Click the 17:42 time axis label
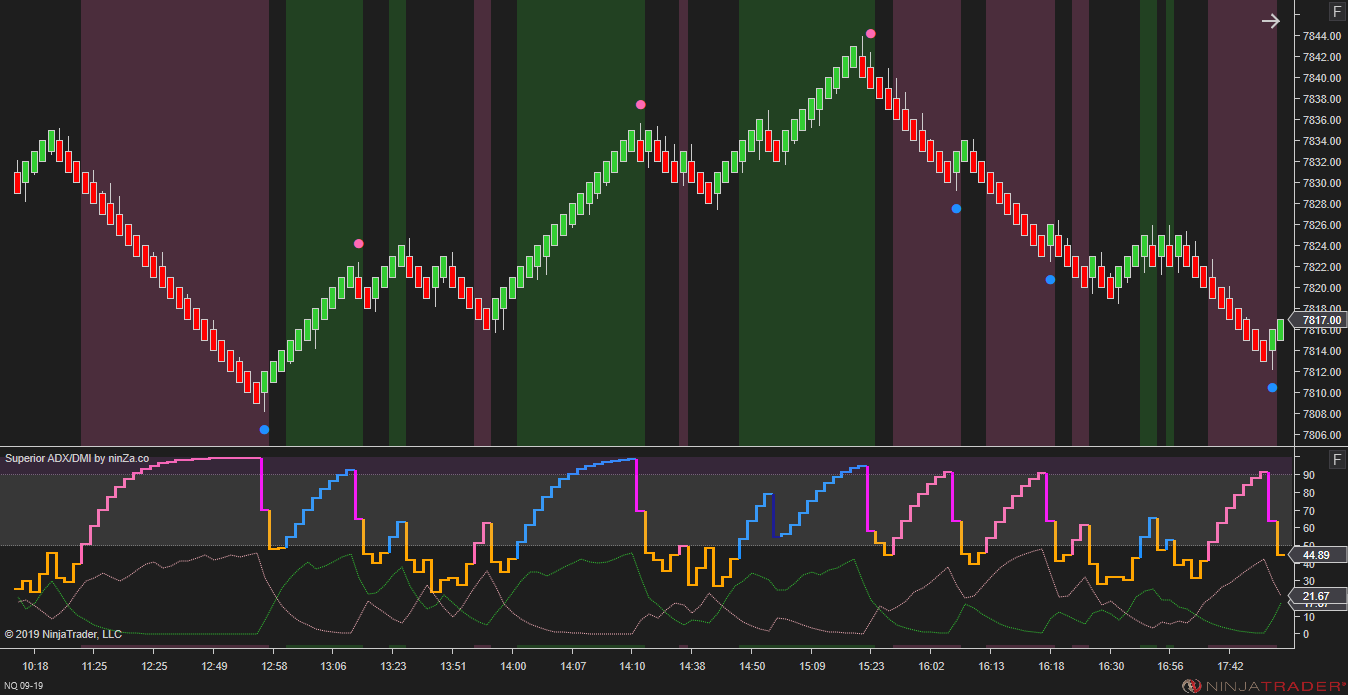This screenshot has height=695, width=1348. click(x=1230, y=666)
